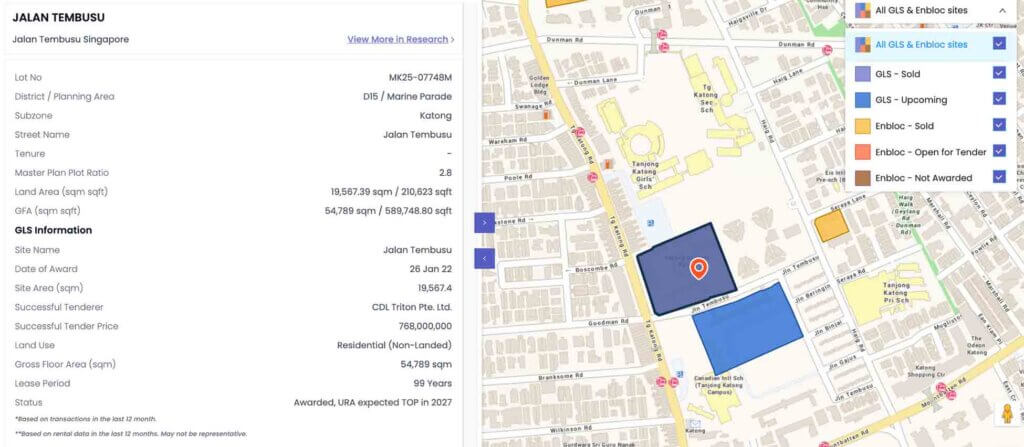This screenshot has height=447, width=1024.
Task: Click the site area 19,567.4 value
Action: click(435, 288)
